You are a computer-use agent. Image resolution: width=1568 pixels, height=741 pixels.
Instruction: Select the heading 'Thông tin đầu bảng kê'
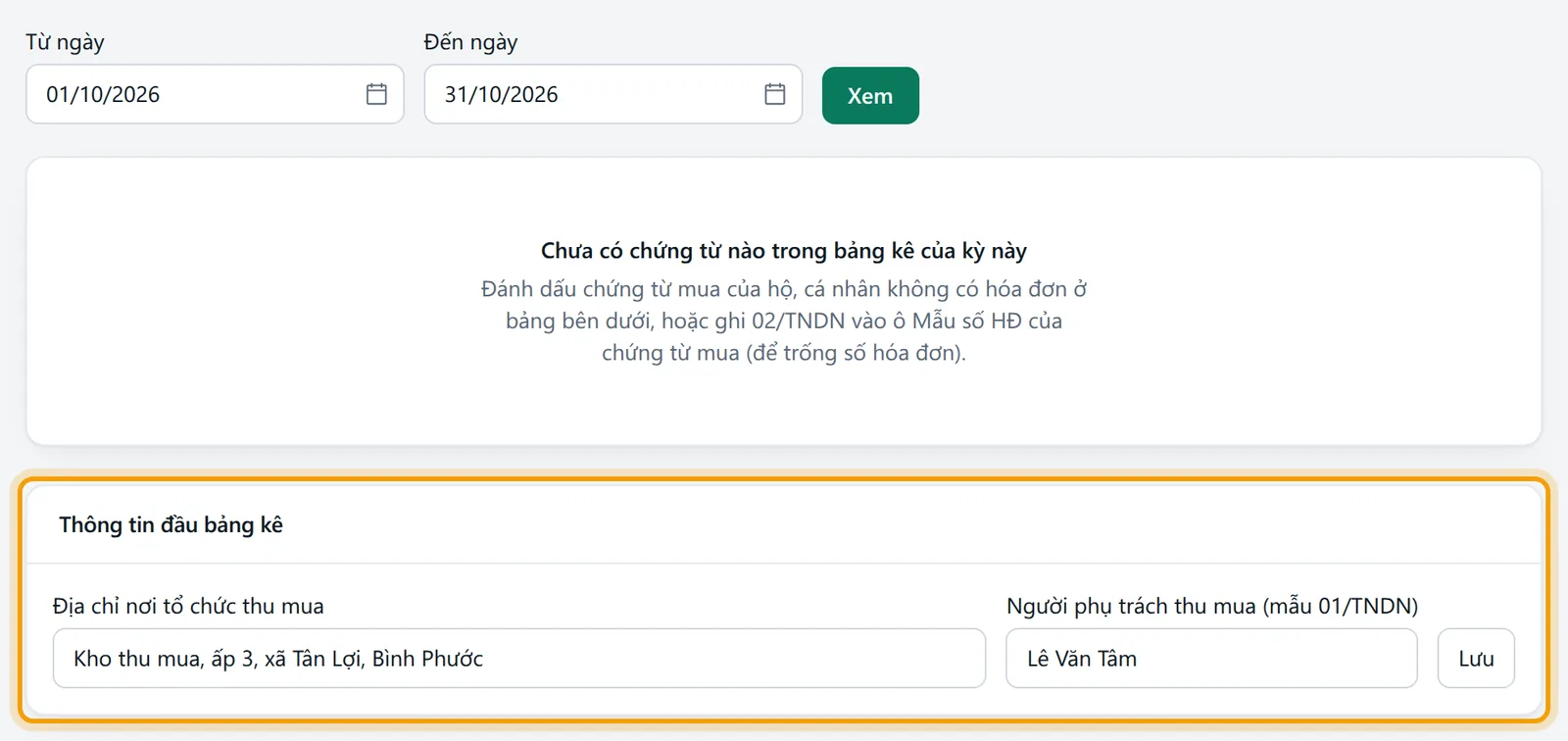[x=171, y=525]
